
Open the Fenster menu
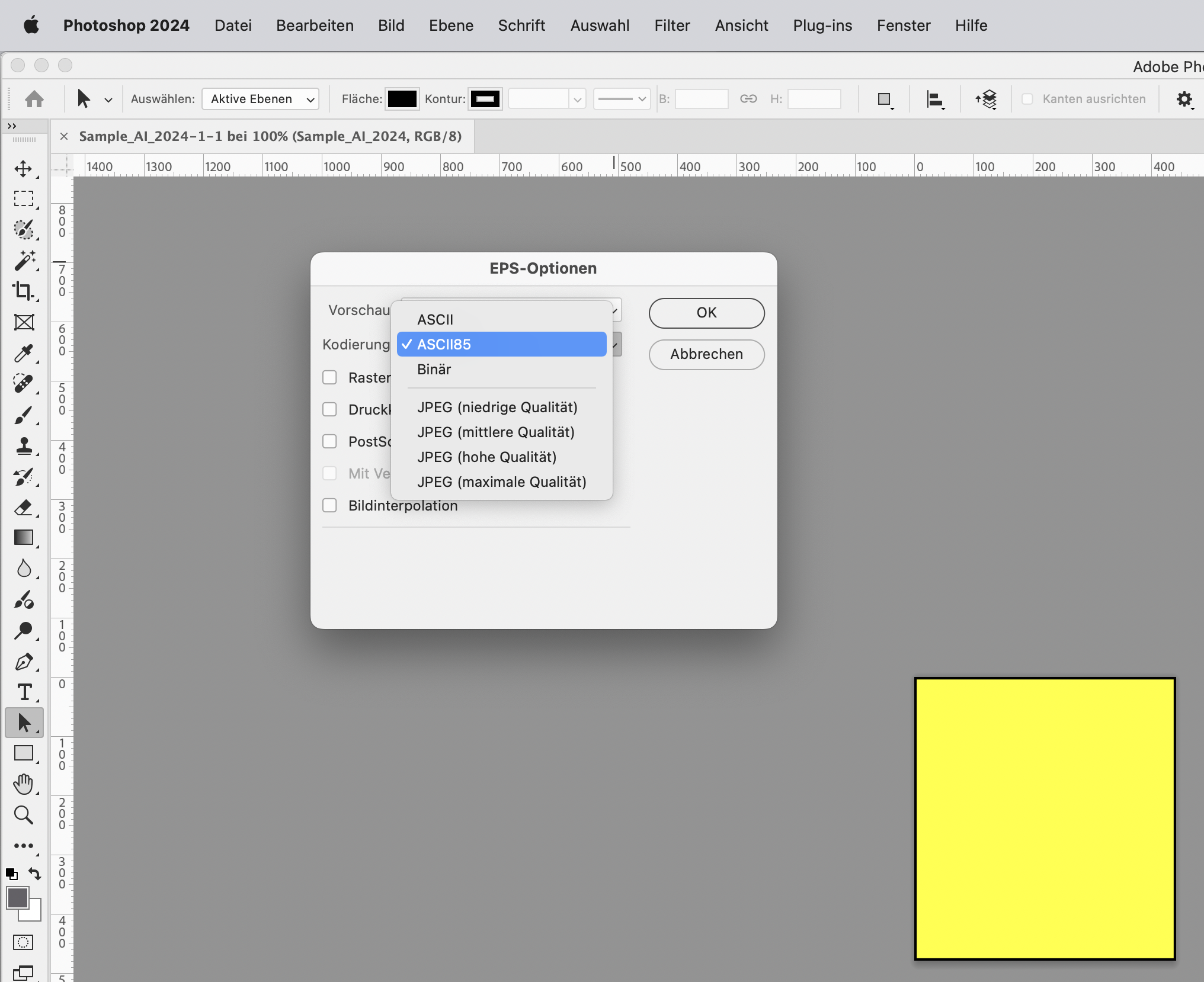tap(904, 25)
